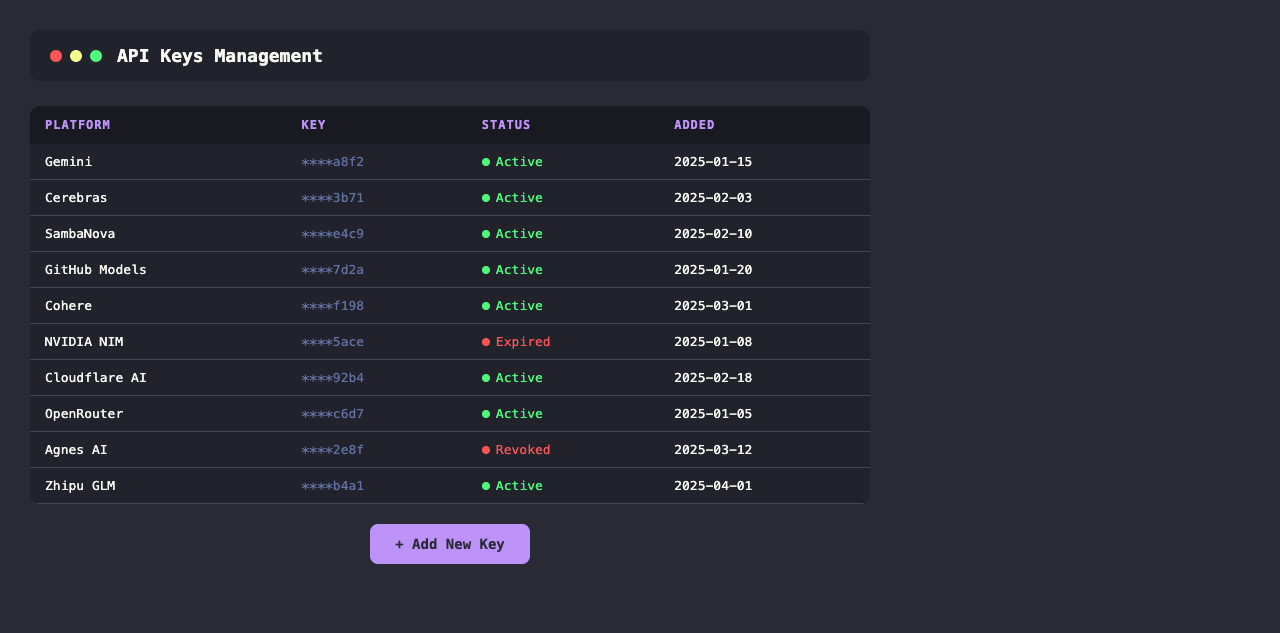Screen dimensions: 1280x633
Task: Select the PLATFORM column header
Action: (x=78, y=125)
